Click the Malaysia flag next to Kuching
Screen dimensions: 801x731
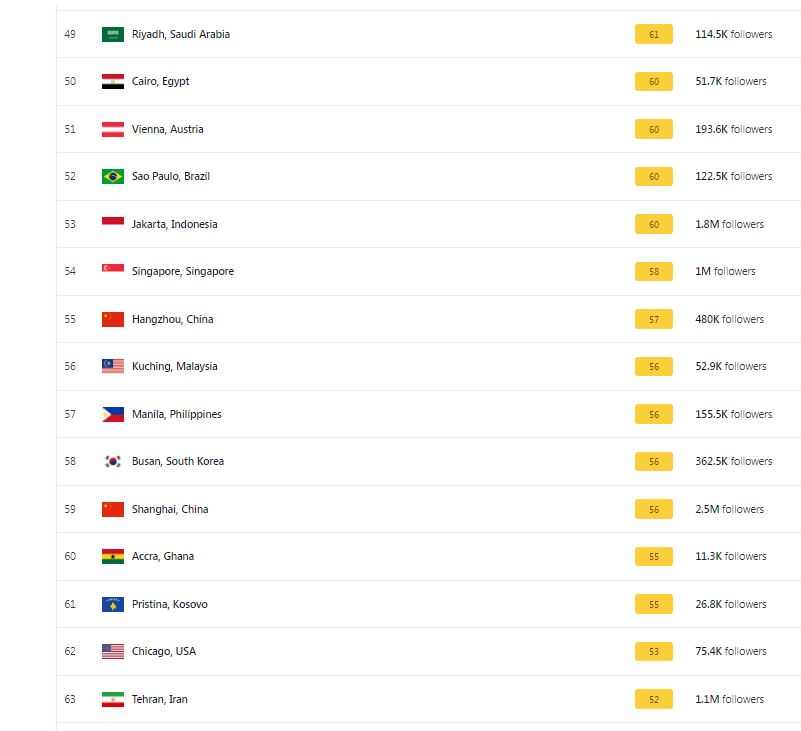pyautogui.click(x=113, y=366)
